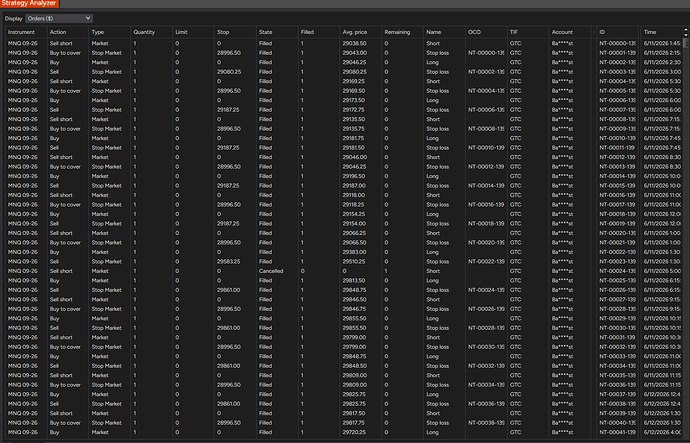Click time cell 6/12/2026 4:00
The width and height of the screenshot is (690, 443).
pos(662,432)
